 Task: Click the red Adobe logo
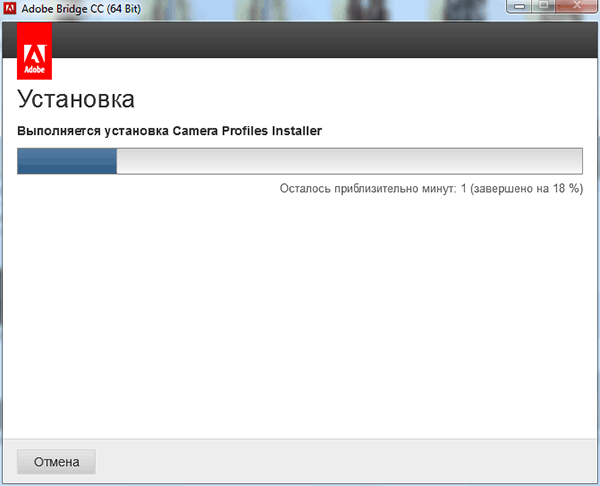coord(34,51)
